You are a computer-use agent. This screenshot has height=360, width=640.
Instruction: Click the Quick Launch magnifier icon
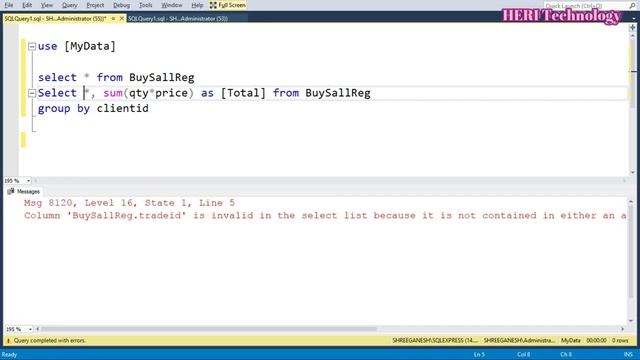pos(633,6)
